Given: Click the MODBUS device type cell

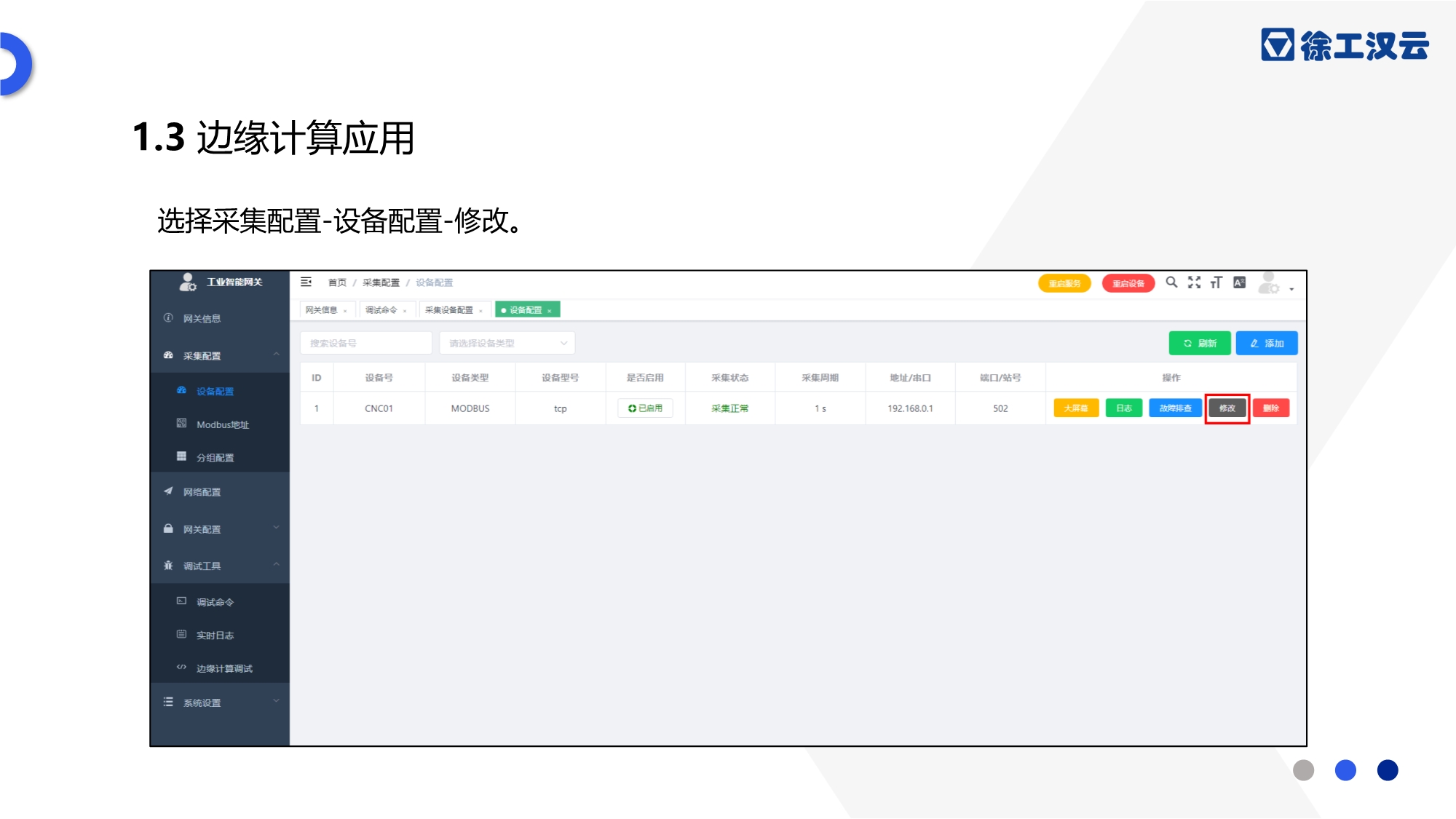Looking at the screenshot, I should (x=470, y=408).
